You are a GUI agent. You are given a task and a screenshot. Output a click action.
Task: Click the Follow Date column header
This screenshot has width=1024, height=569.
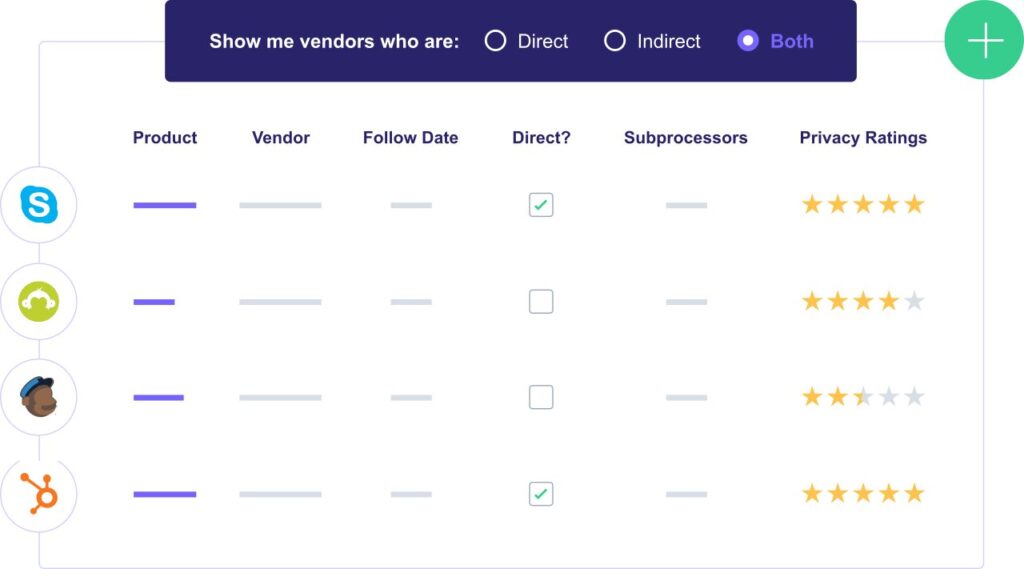[x=410, y=138]
